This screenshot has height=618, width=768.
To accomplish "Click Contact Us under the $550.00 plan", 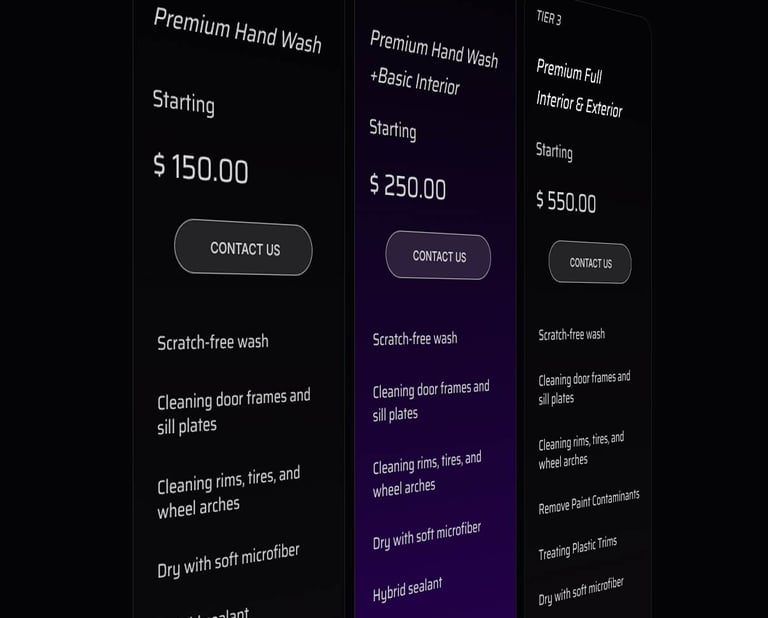I will coord(590,262).
